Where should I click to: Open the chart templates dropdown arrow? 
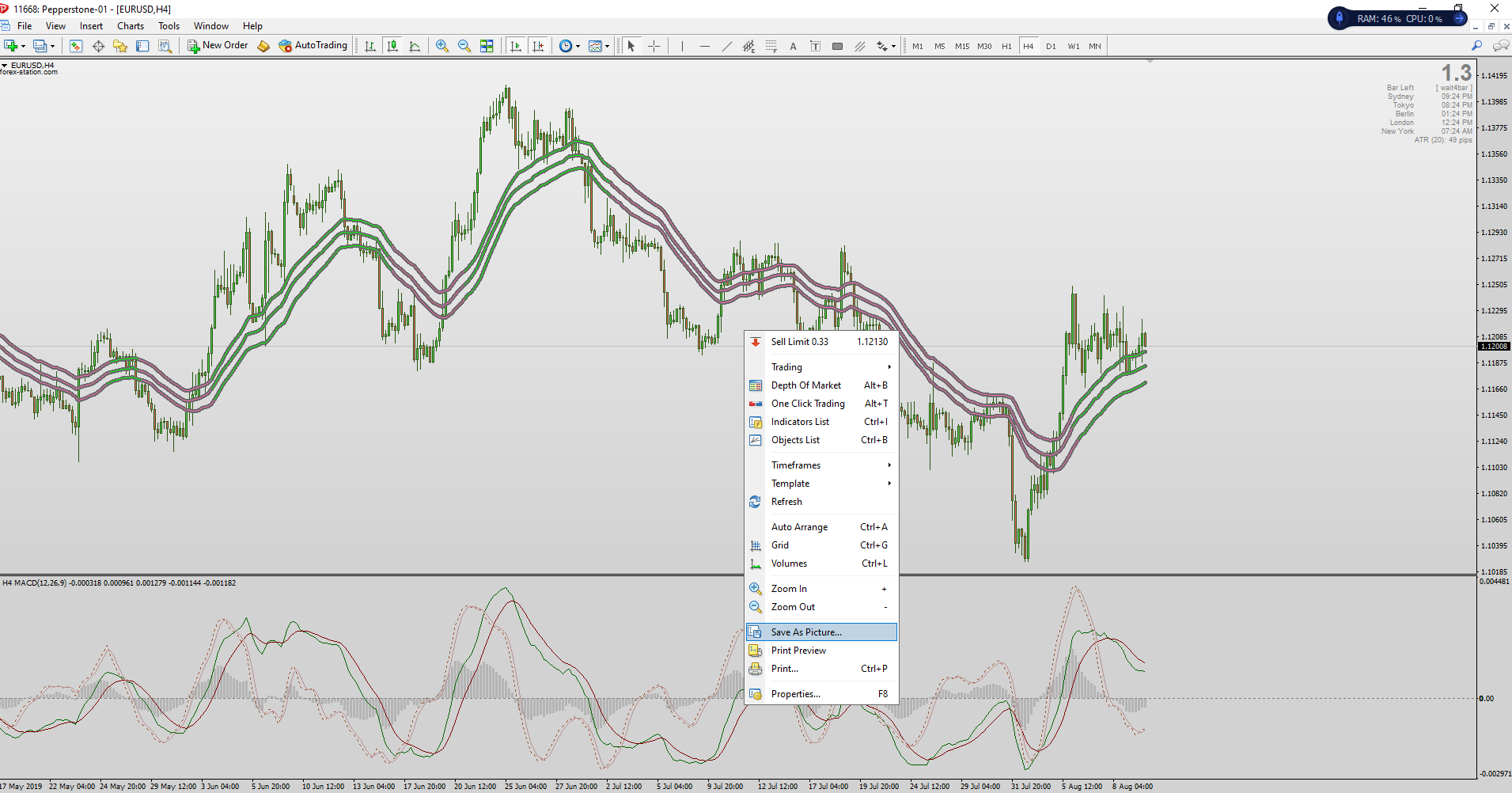click(607, 46)
